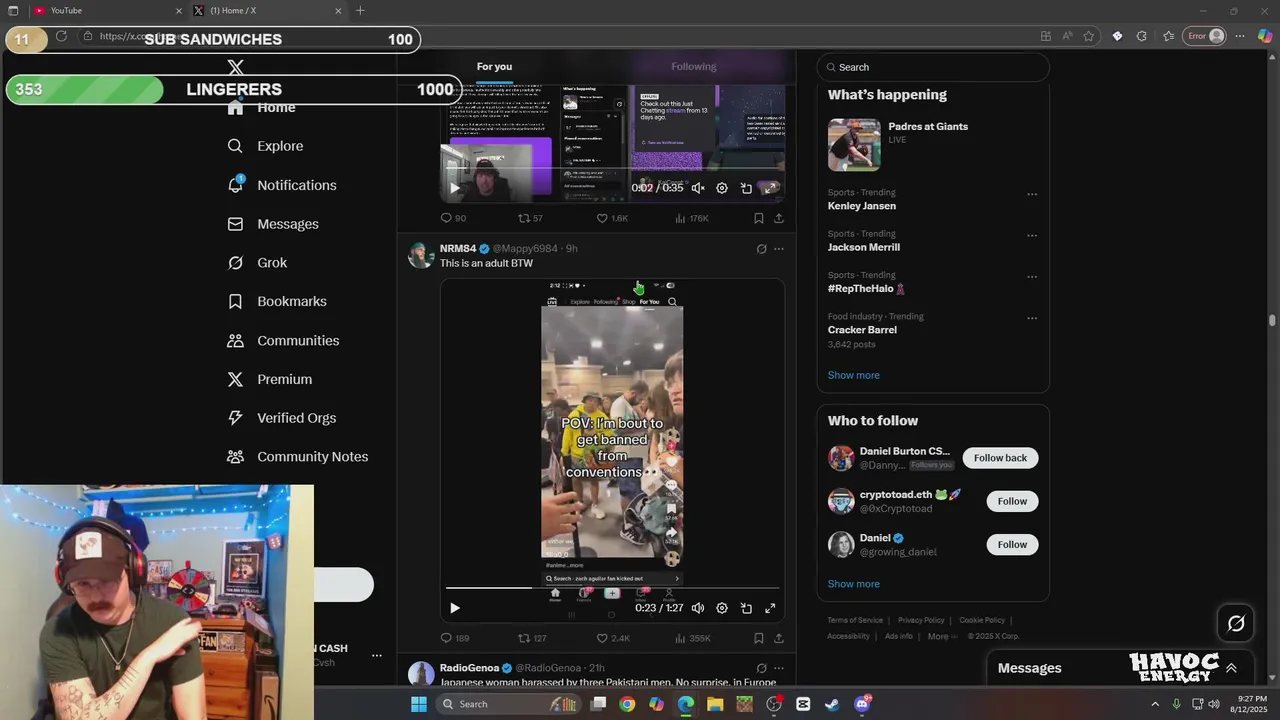Focus the X Search field
Viewport: 1280px width, 720px height.
[x=933, y=67]
